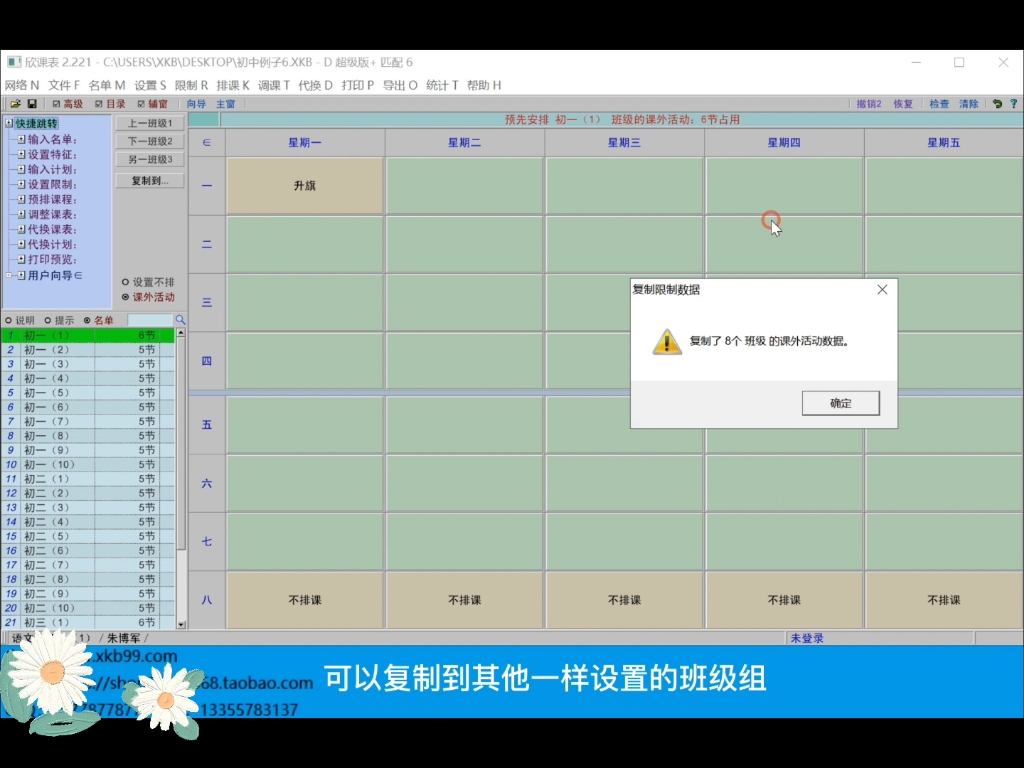Click the green undo arrow icon on the right
Viewport: 1024px width, 768px height.
click(996, 103)
